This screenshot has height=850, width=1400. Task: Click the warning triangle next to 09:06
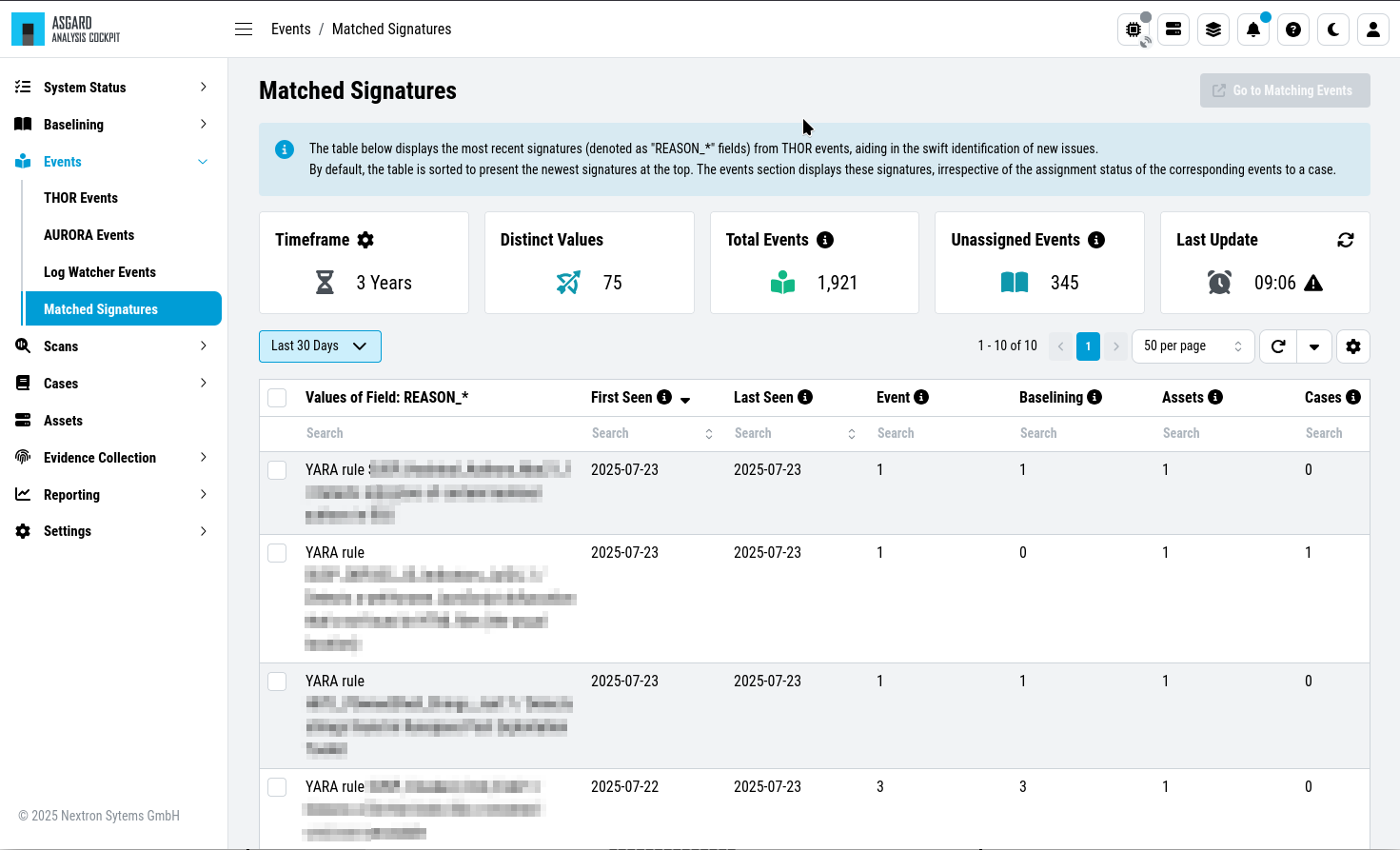tap(1313, 283)
